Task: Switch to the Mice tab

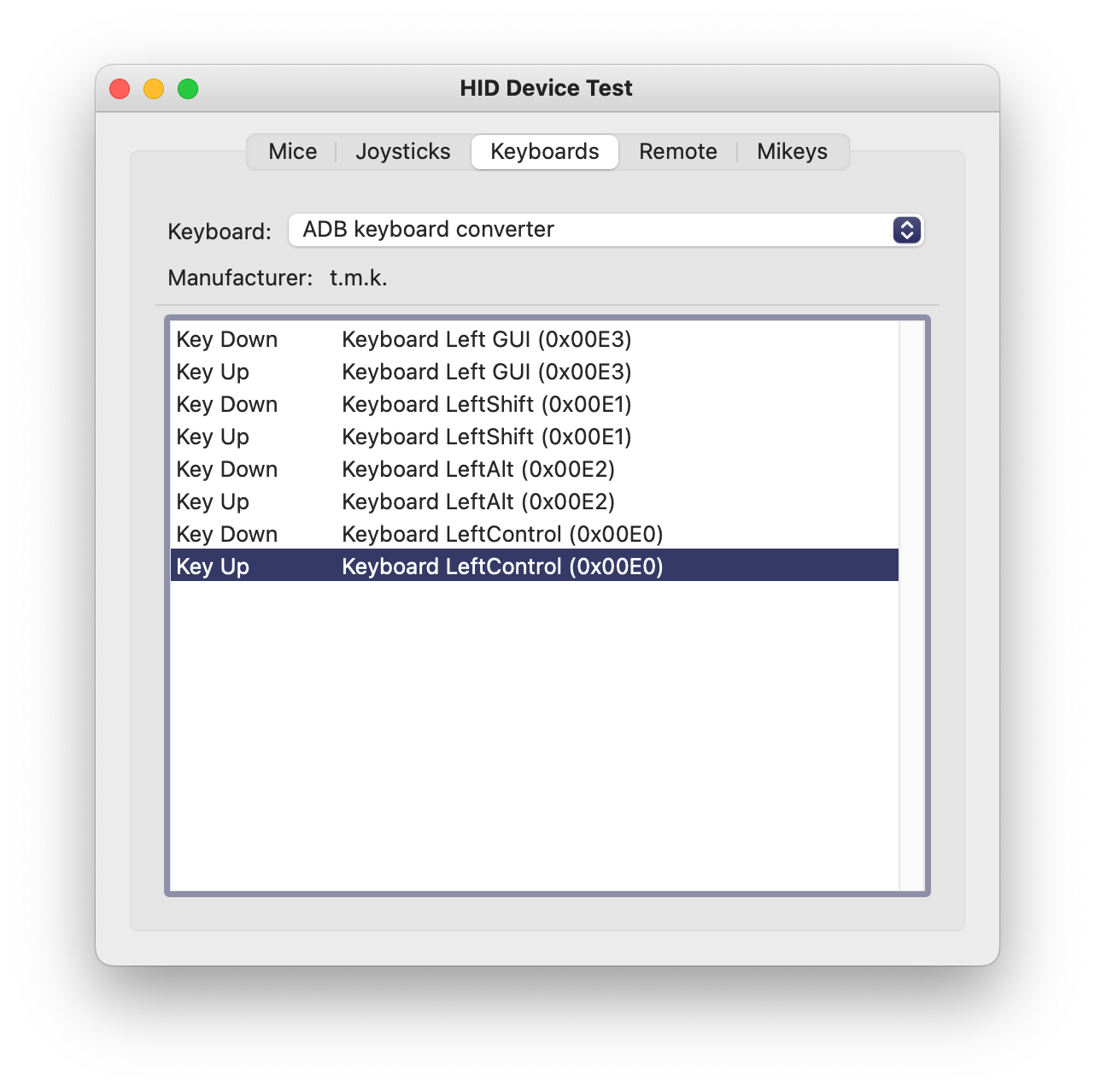Action: (292, 152)
